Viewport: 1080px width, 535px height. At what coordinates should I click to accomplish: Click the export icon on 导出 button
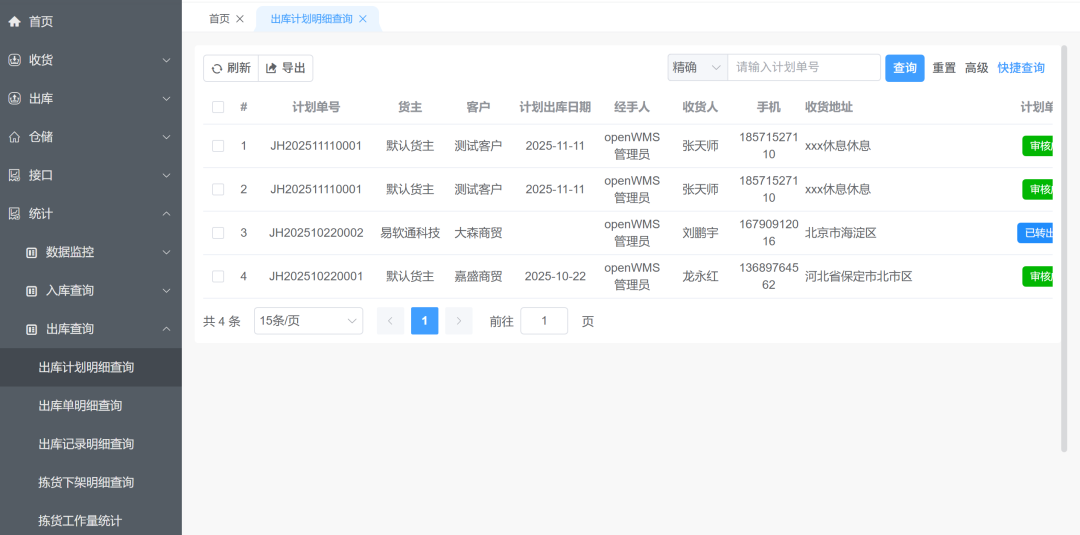[x=271, y=68]
